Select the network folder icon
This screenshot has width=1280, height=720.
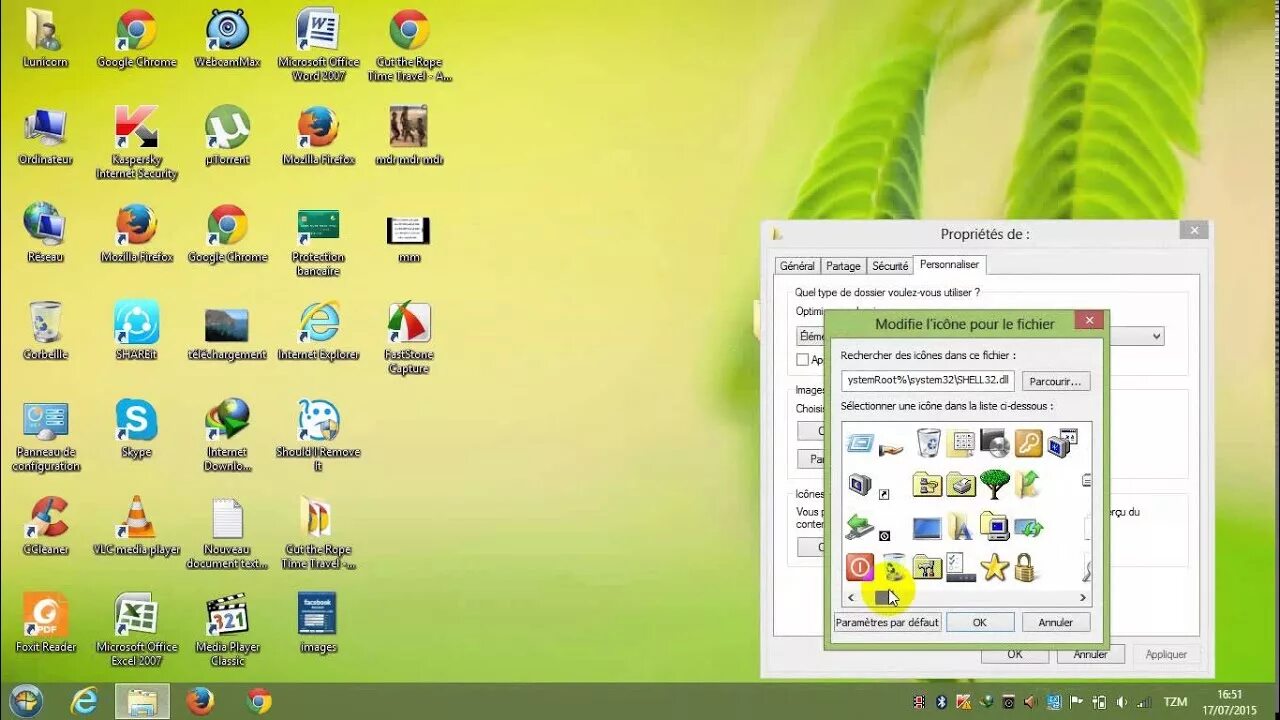pos(928,485)
